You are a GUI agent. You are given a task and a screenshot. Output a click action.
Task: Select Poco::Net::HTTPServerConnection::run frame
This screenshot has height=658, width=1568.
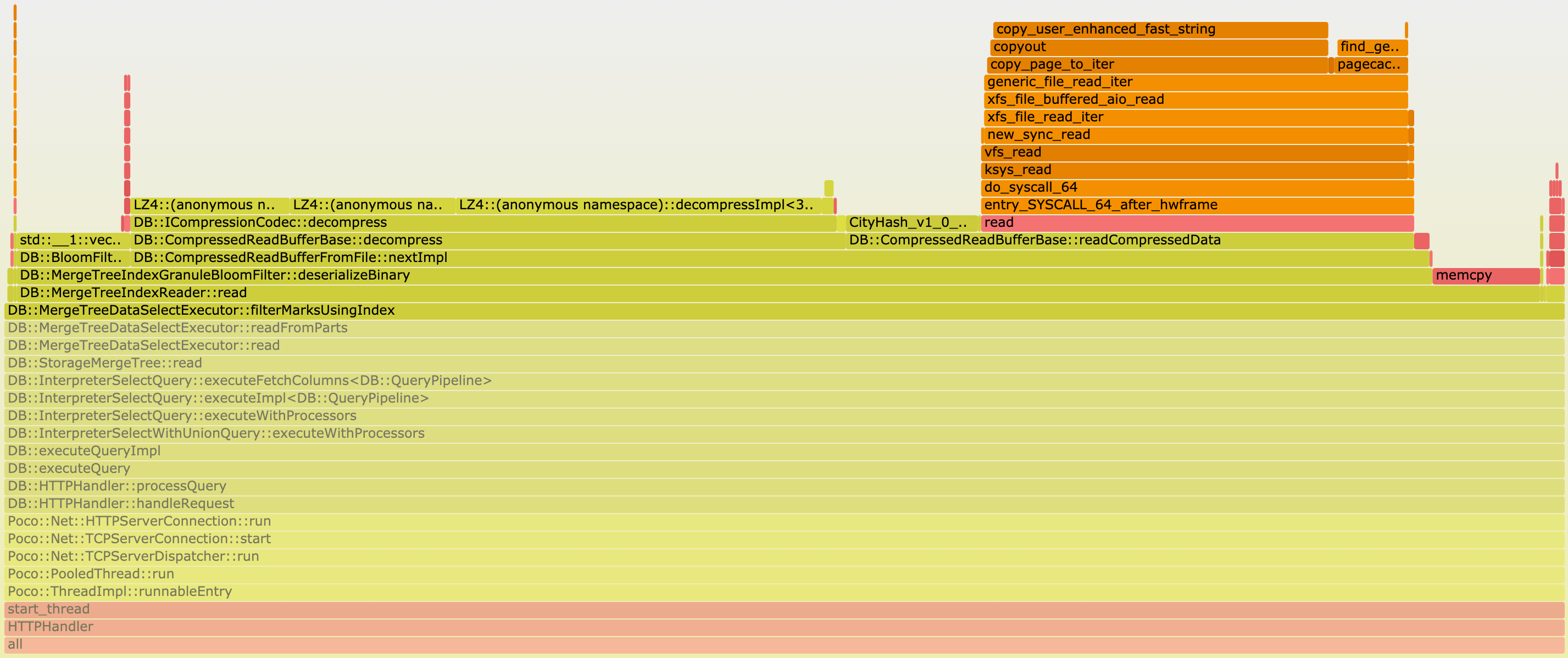(784, 522)
